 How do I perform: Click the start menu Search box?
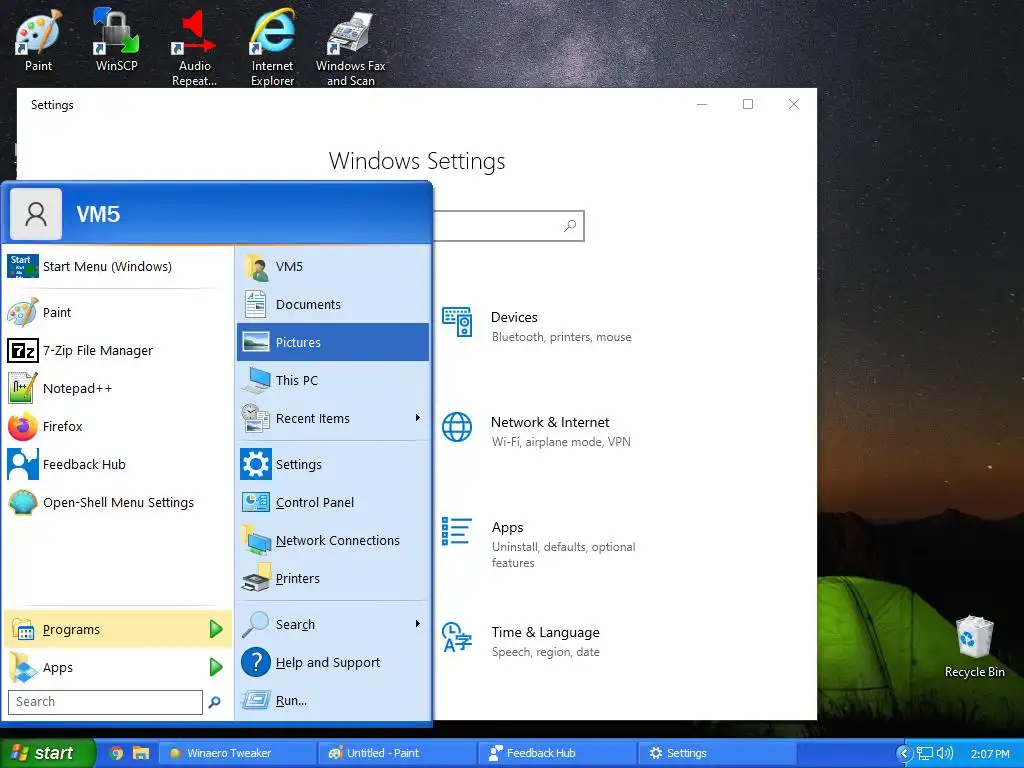105,702
